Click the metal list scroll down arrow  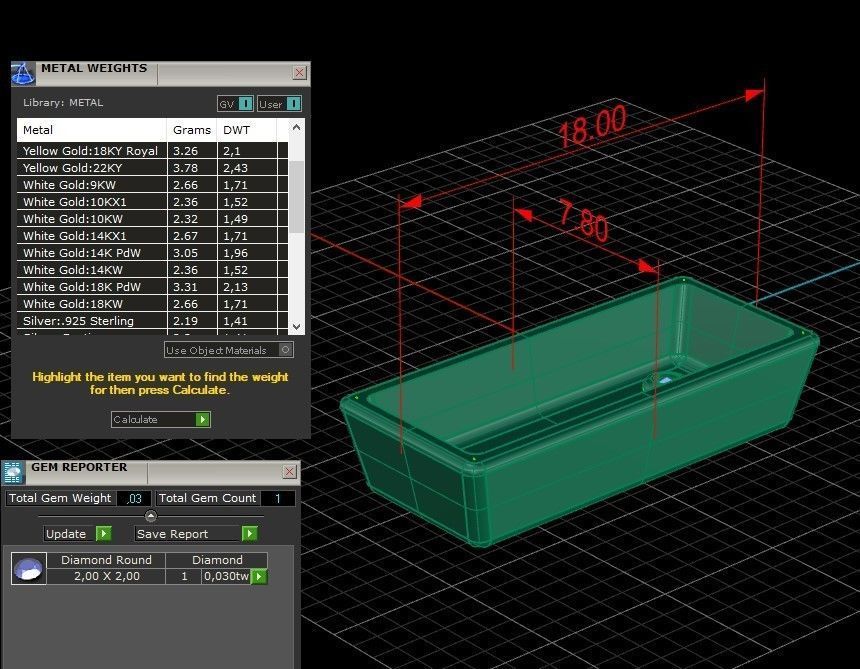coord(297,327)
